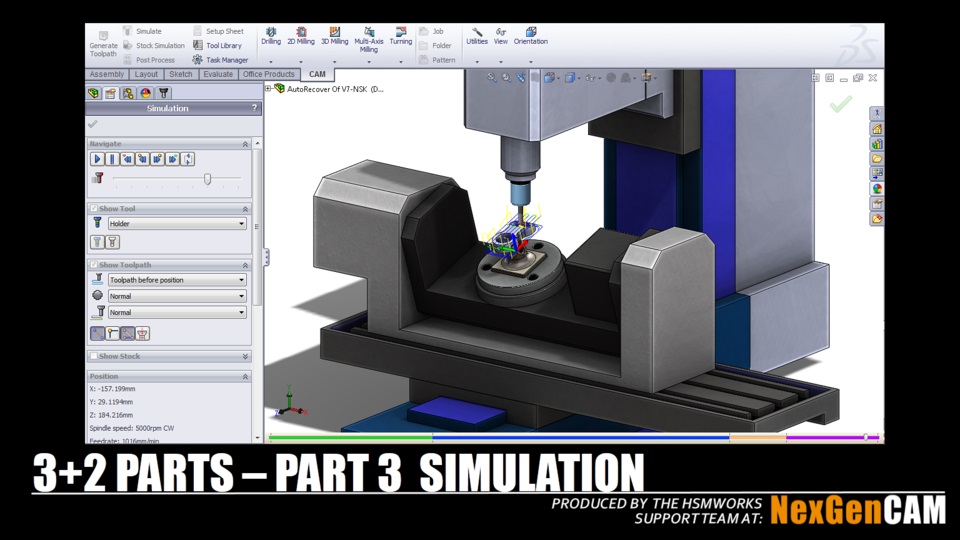960x540 pixels.
Task: Click the Zoom to Fit viewport icon
Action: [x=491, y=78]
